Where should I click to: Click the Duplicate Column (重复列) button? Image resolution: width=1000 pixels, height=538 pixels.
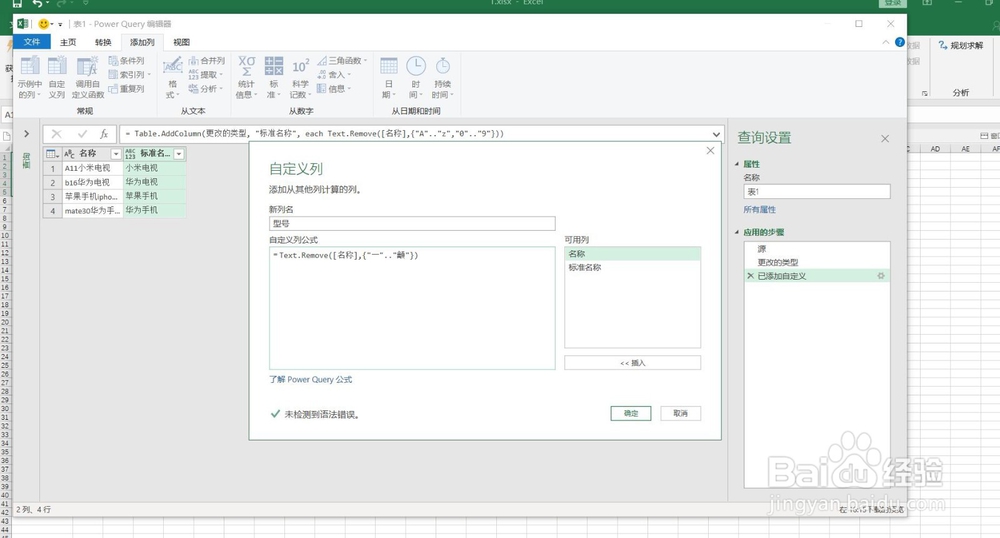point(126,89)
